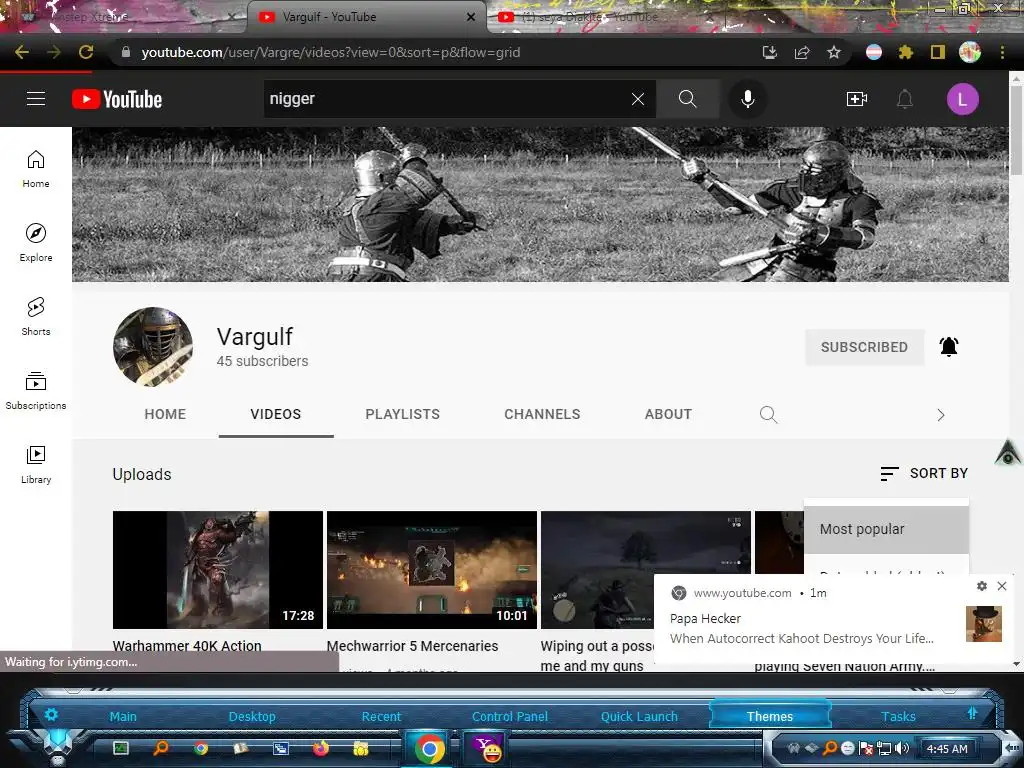Screen dimensions: 1024x768
Task: Open the Chrome taskbar button
Action: tap(429, 748)
